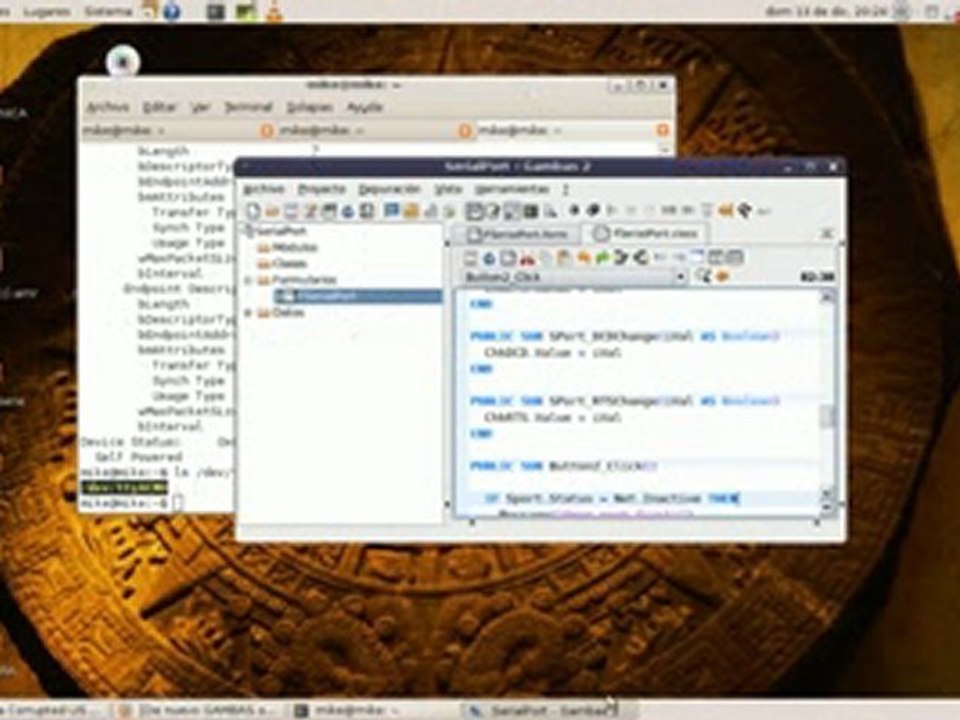The height and width of the screenshot is (720, 960).
Task: Click the 'IF Sport.Status = Net.Inactive THEN' line
Action: [x=612, y=498]
